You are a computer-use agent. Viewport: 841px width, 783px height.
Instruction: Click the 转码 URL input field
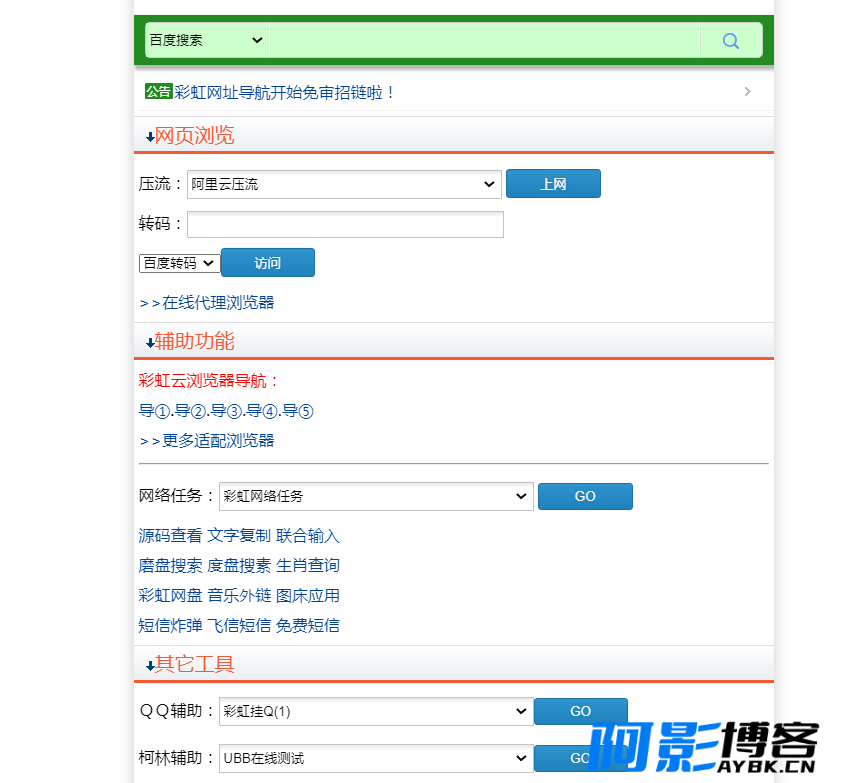[345, 224]
